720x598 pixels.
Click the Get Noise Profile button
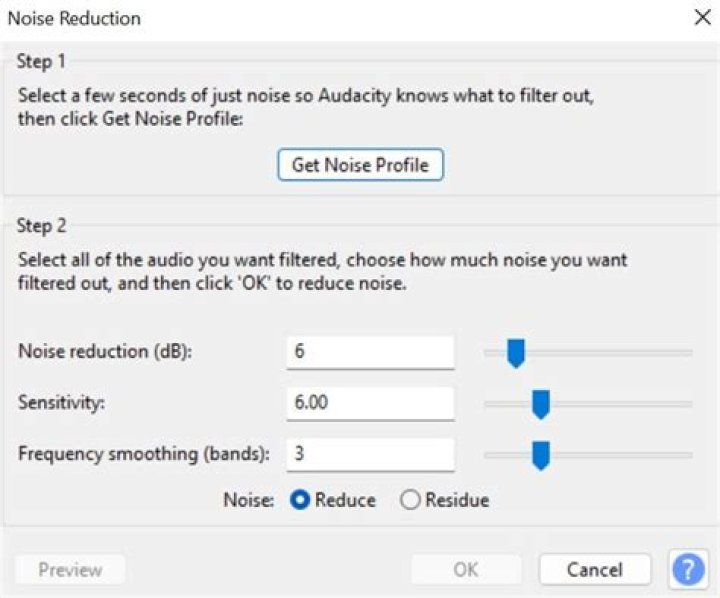click(360, 165)
